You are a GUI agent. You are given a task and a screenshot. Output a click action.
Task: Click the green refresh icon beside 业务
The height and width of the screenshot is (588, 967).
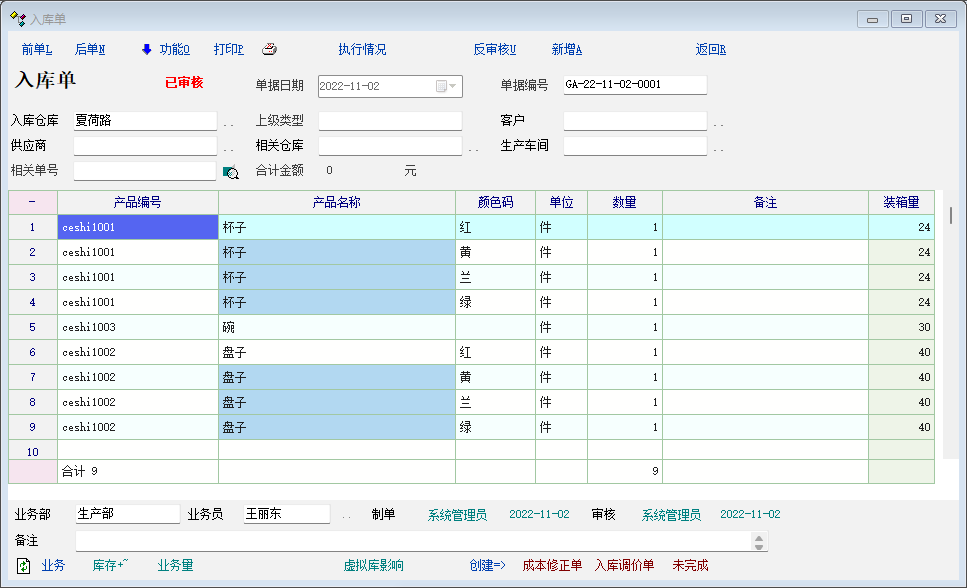pos(24,566)
